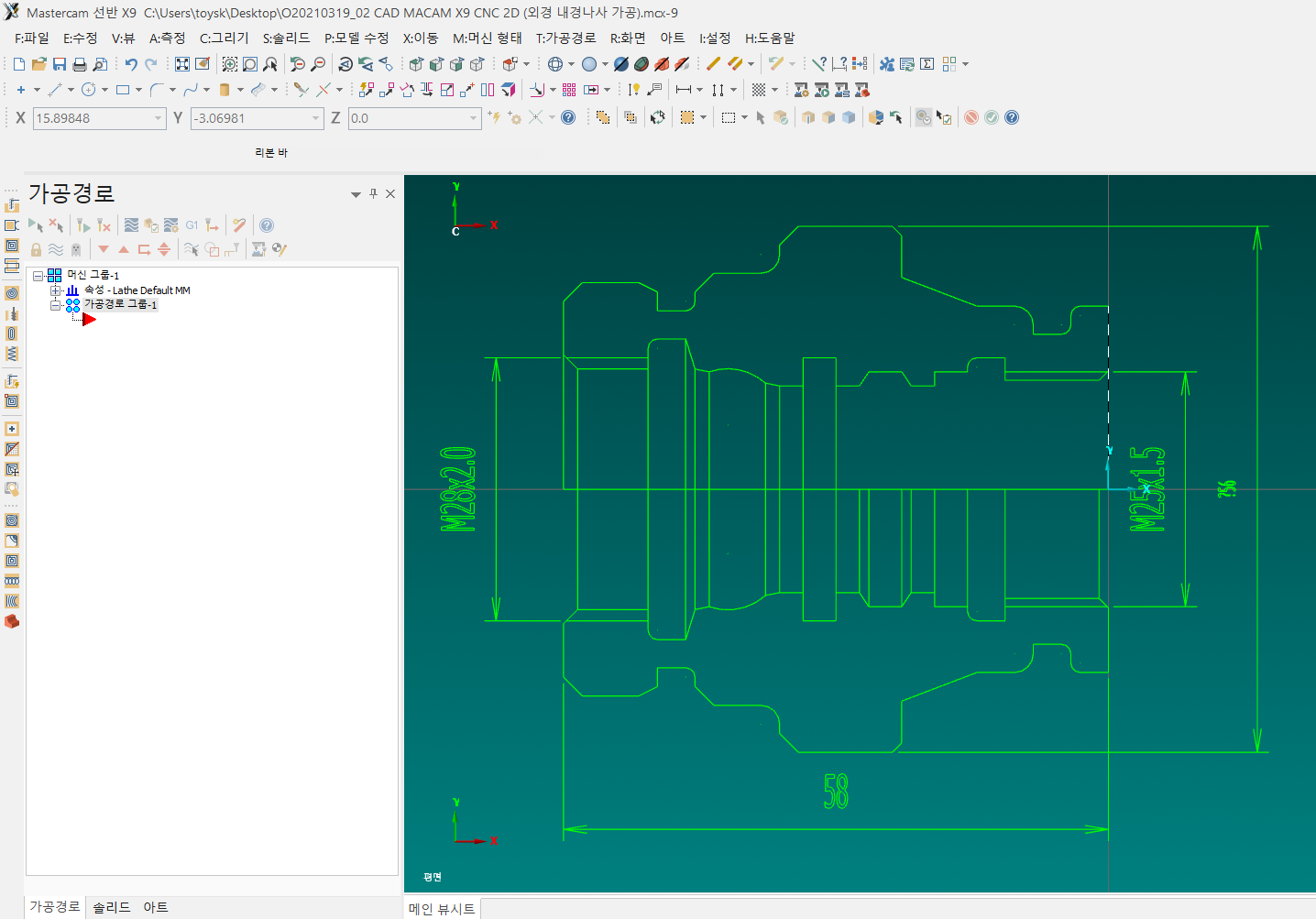Viewport: 1316px width, 919px height.
Task: Open the Sigma statistics icon
Action: click(x=927, y=64)
